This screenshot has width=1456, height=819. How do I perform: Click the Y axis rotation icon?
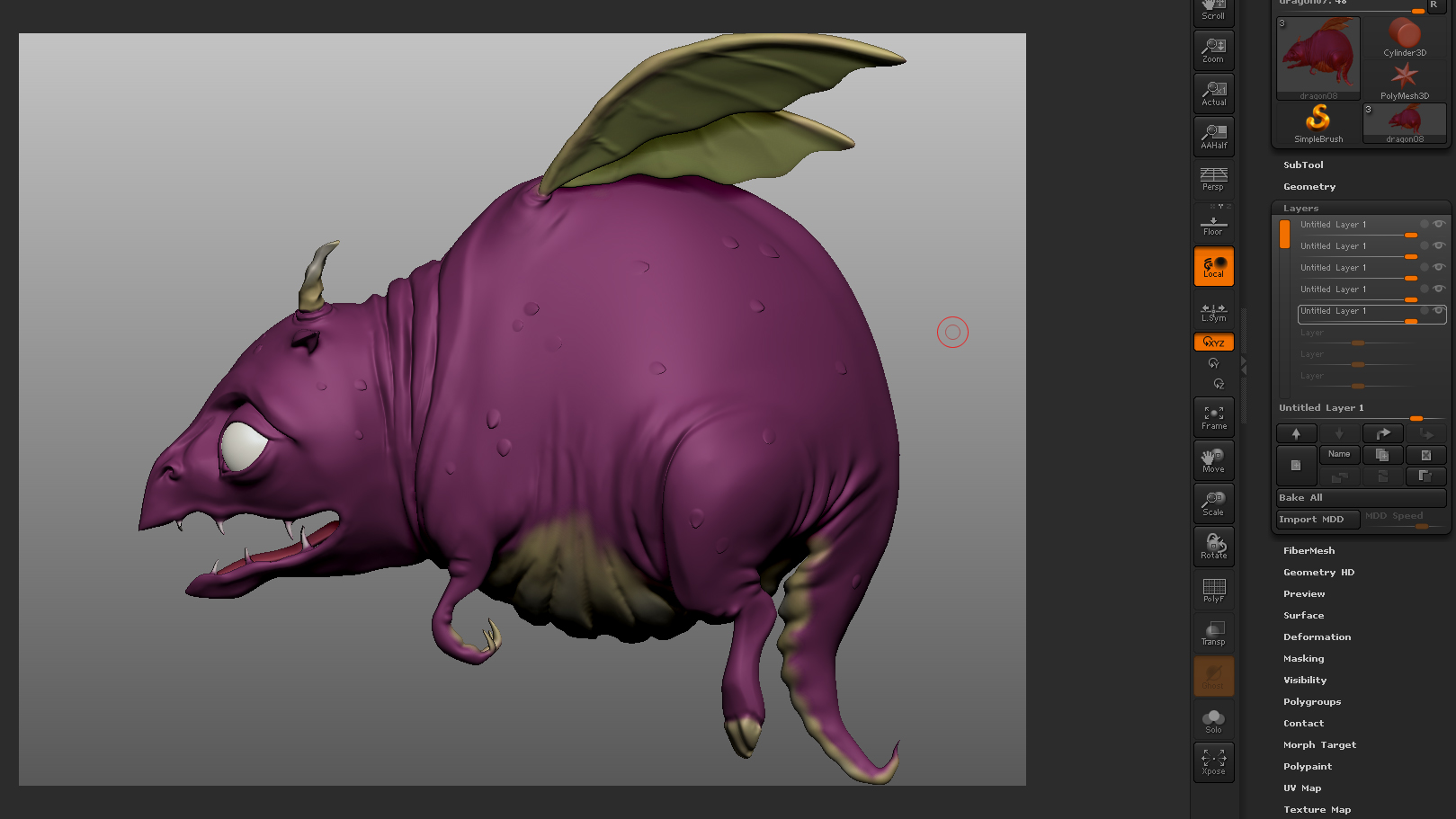click(x=1214, y=363)
